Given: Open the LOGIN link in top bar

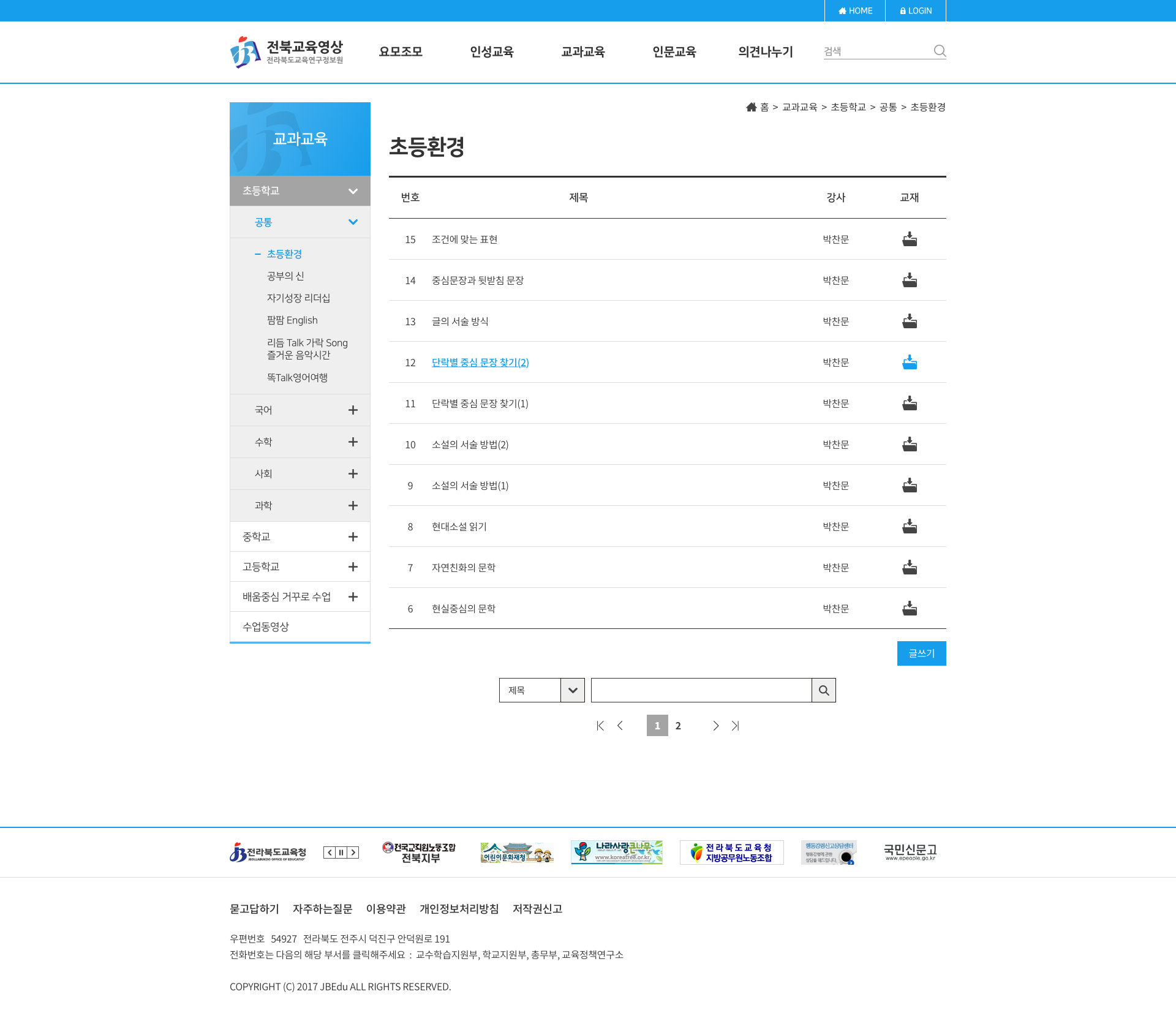Looking at the screenshot, I should [916, 10].
